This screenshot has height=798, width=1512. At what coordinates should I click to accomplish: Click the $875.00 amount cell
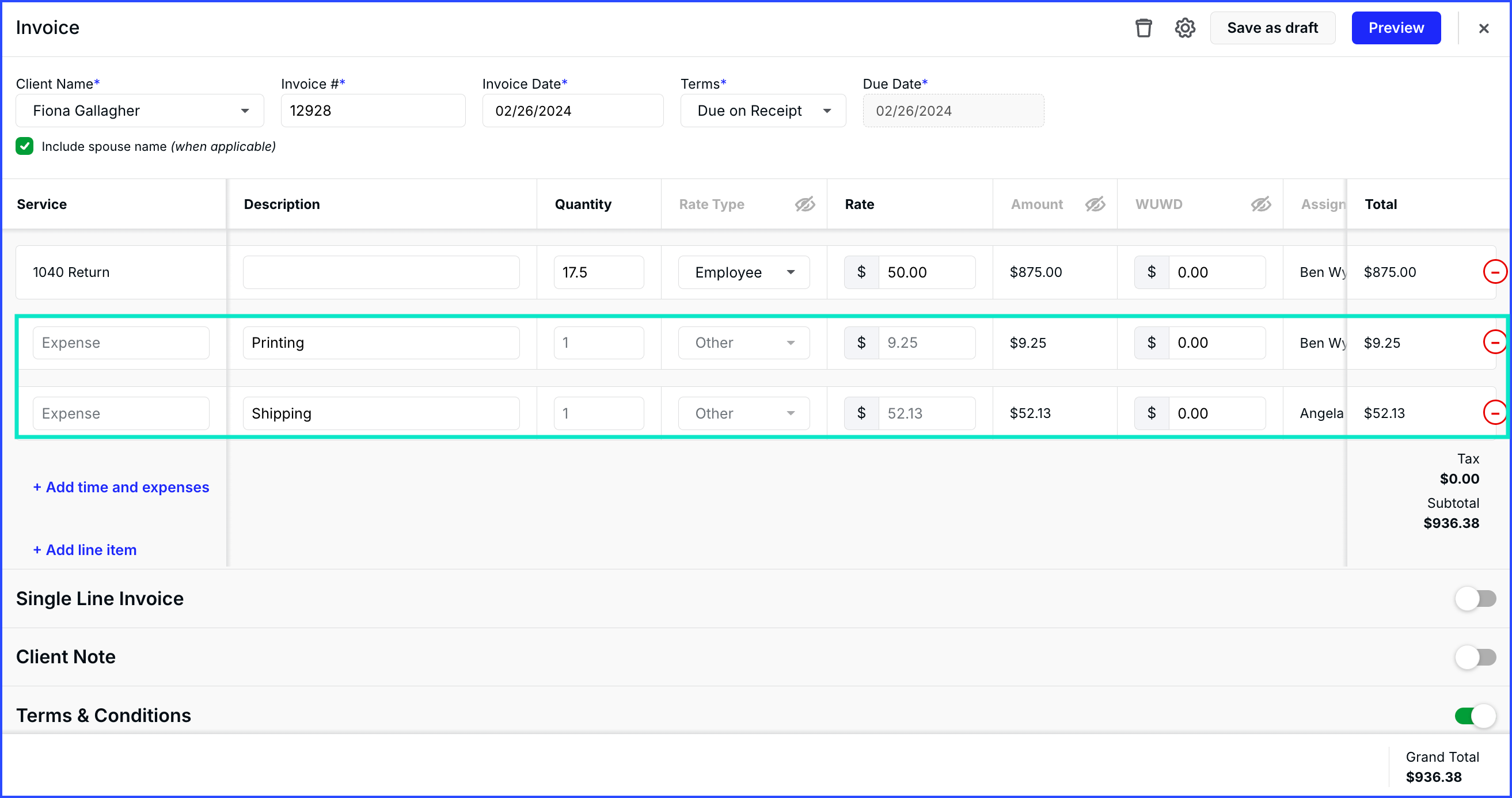coord(1035,272)
